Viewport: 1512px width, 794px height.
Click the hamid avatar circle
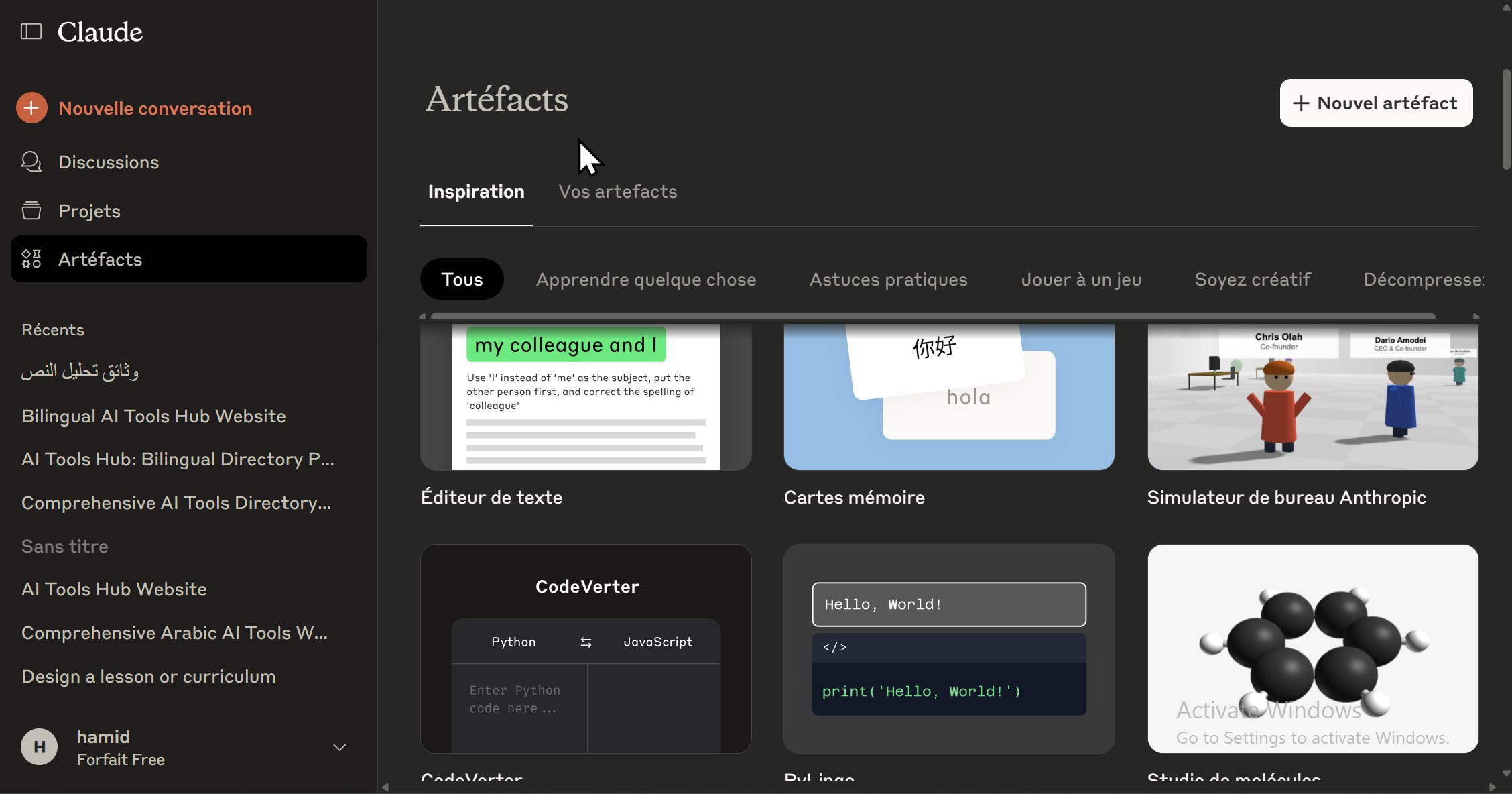[40, 747]
